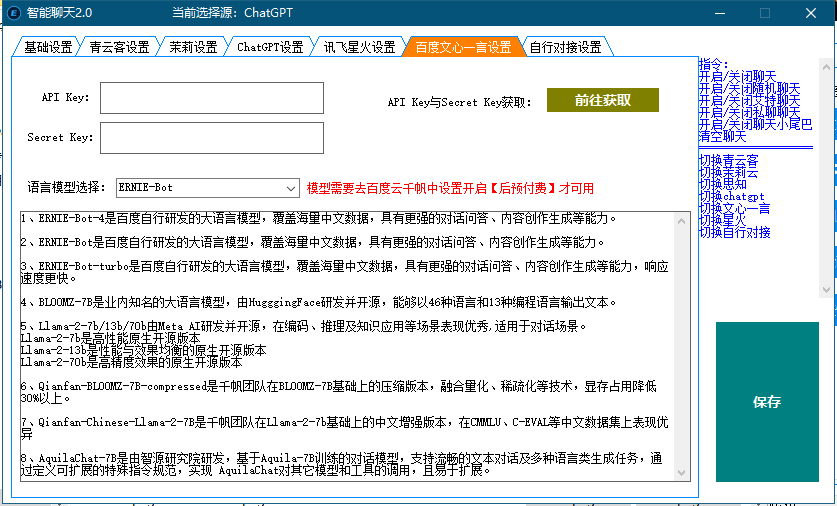
Task: Click the 开启/关闭聊天 command text
Action: point(737,77)
